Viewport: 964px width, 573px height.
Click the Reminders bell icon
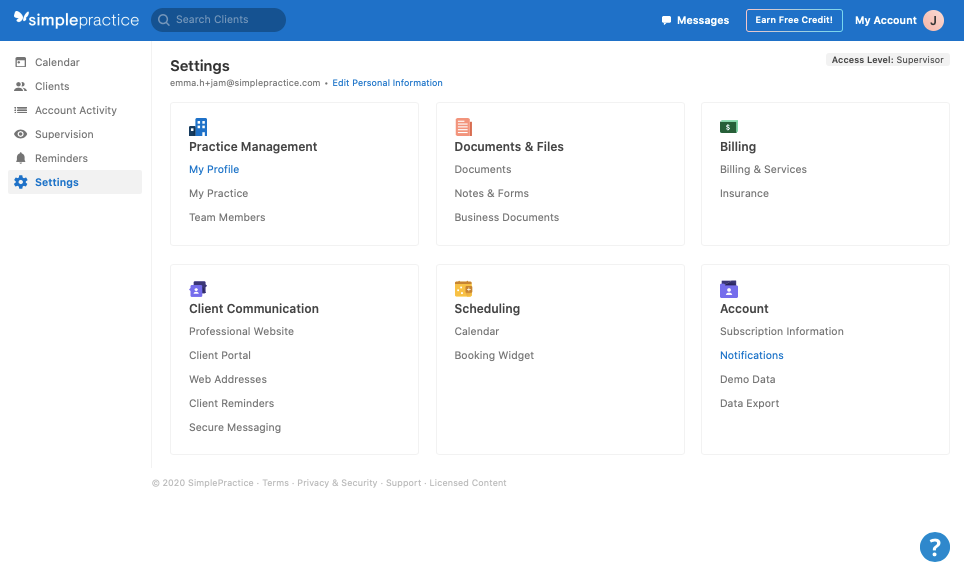tap(21, 158)
